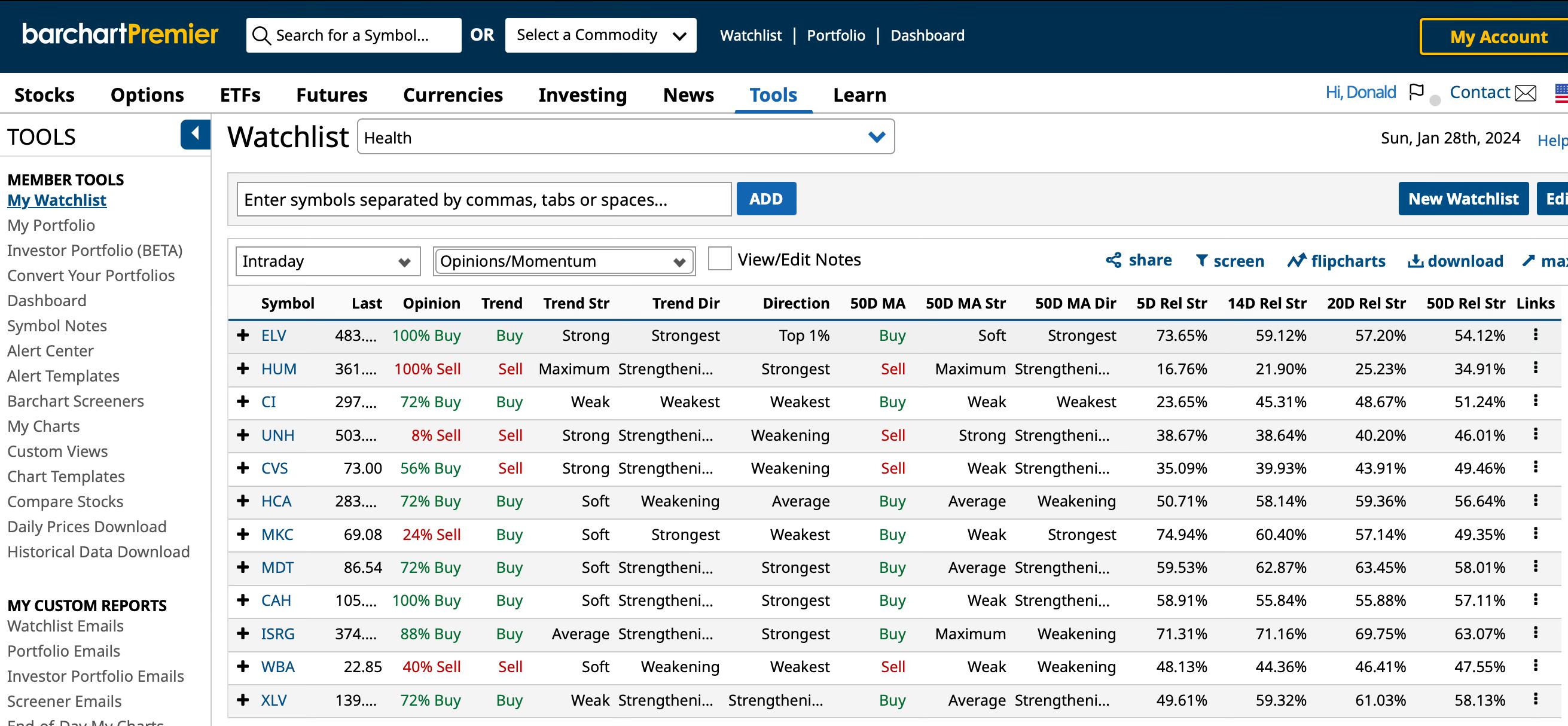Open Alert Center in sidebar

pos(50,350)
